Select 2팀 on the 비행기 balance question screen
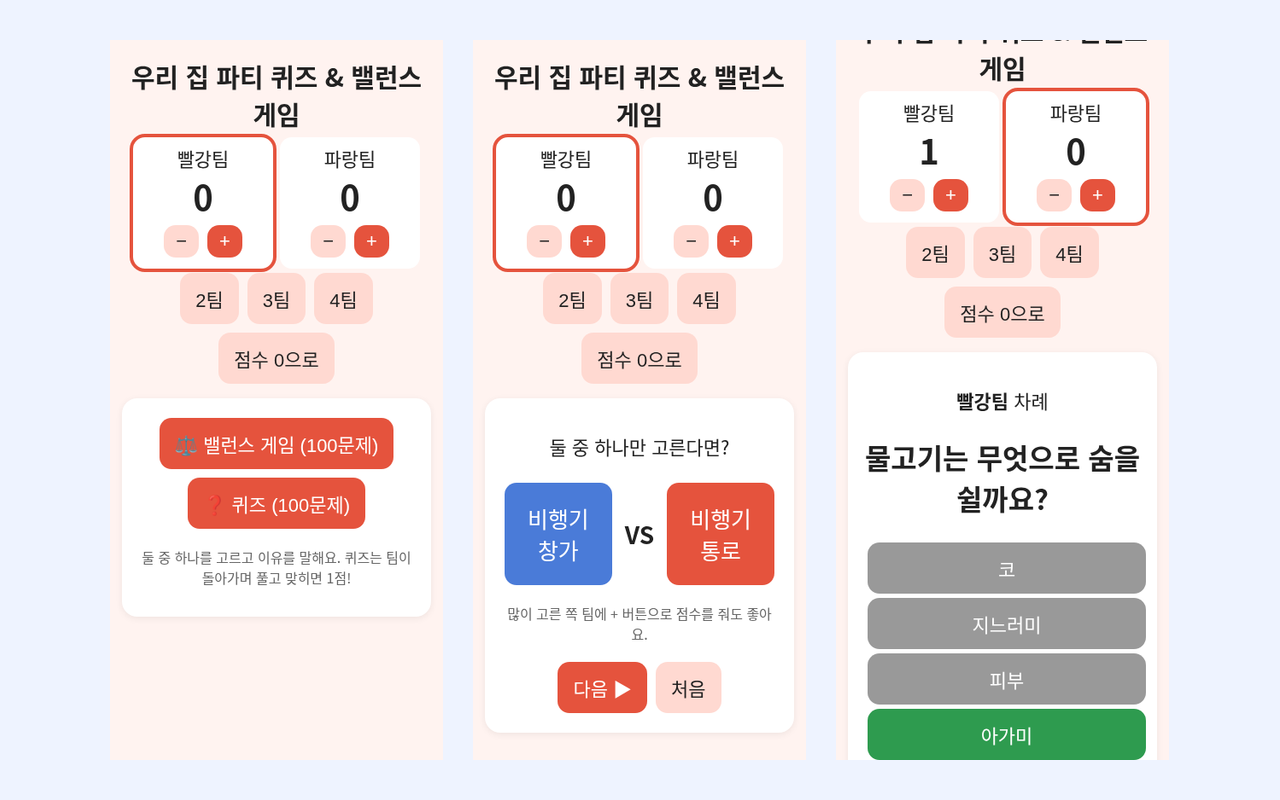The width and height of the screenshot is (1280, 800). click(x=572, y=299)
